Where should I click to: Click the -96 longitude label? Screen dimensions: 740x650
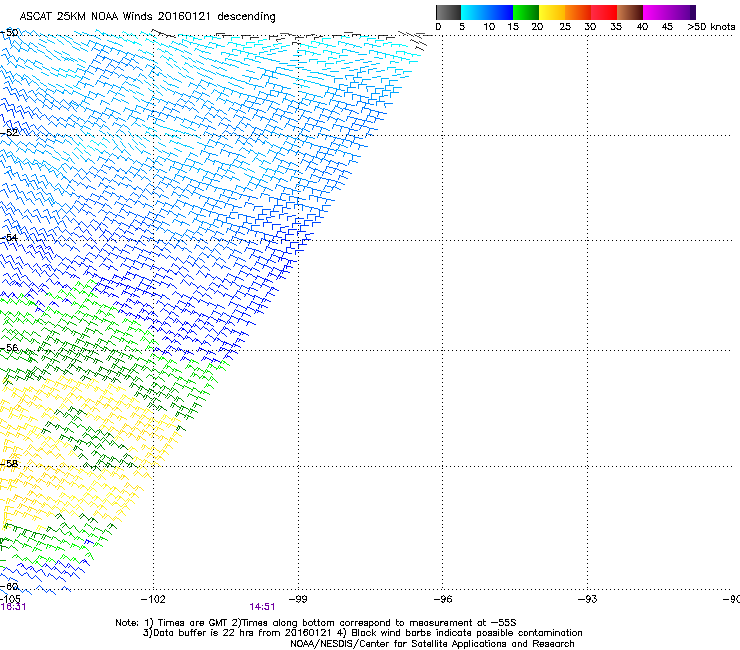tap(443, 599)
